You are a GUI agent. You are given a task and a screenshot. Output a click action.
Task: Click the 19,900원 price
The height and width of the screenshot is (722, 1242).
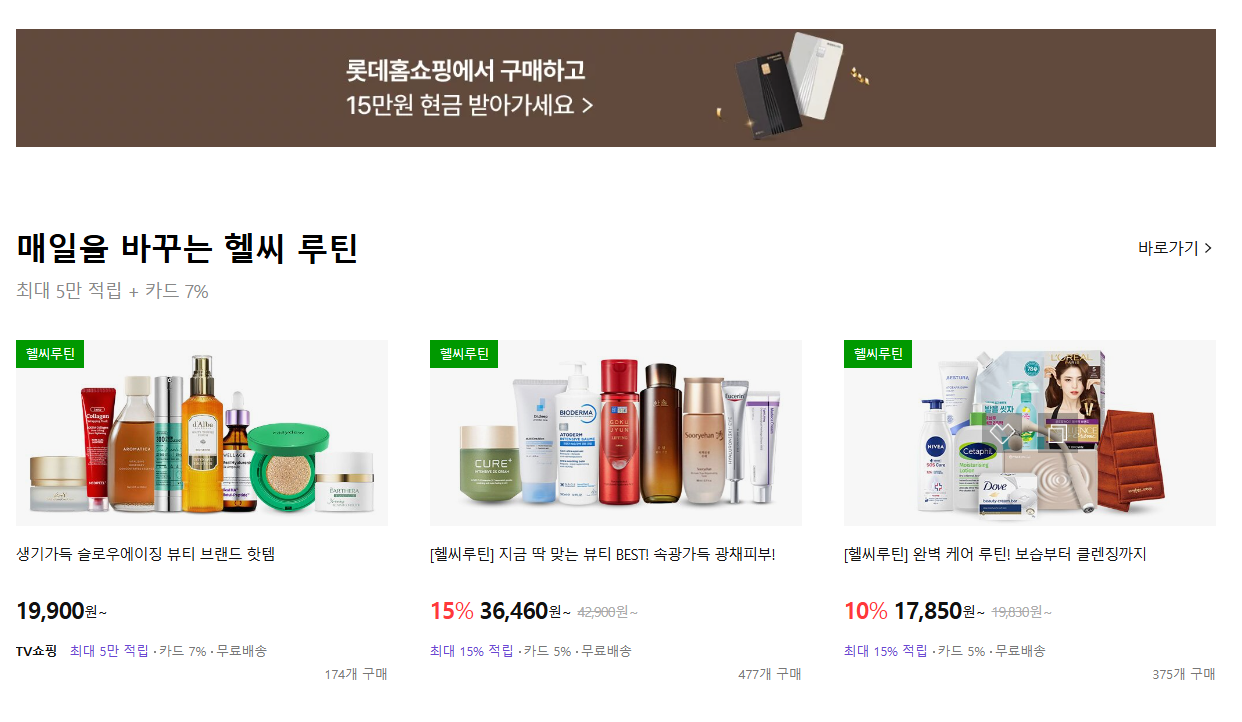tap(61, 610)
